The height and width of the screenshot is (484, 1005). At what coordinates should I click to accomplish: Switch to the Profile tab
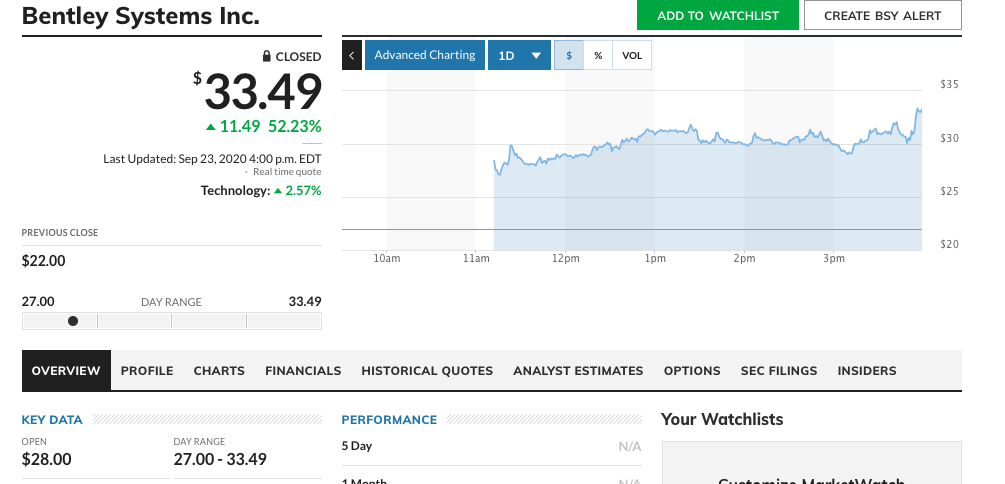pos(147,370)
